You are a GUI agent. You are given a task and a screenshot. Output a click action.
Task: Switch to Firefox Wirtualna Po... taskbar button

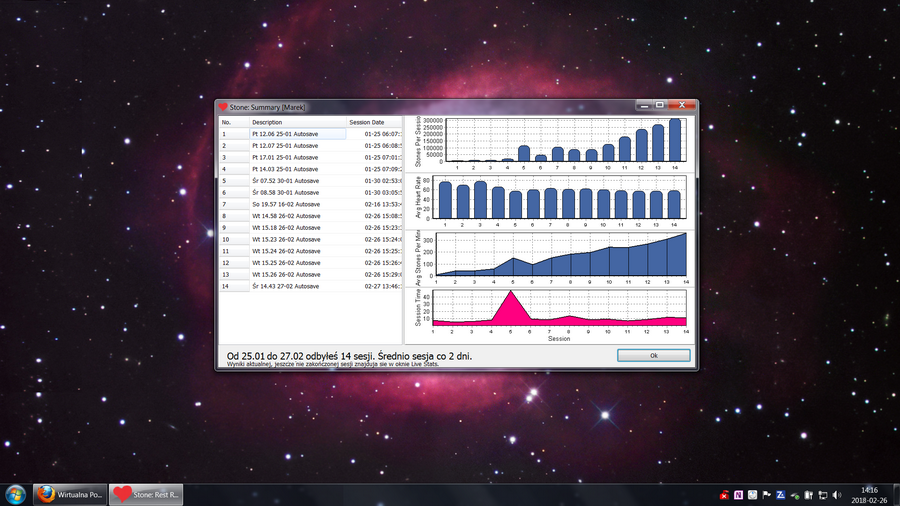point(70,494)
